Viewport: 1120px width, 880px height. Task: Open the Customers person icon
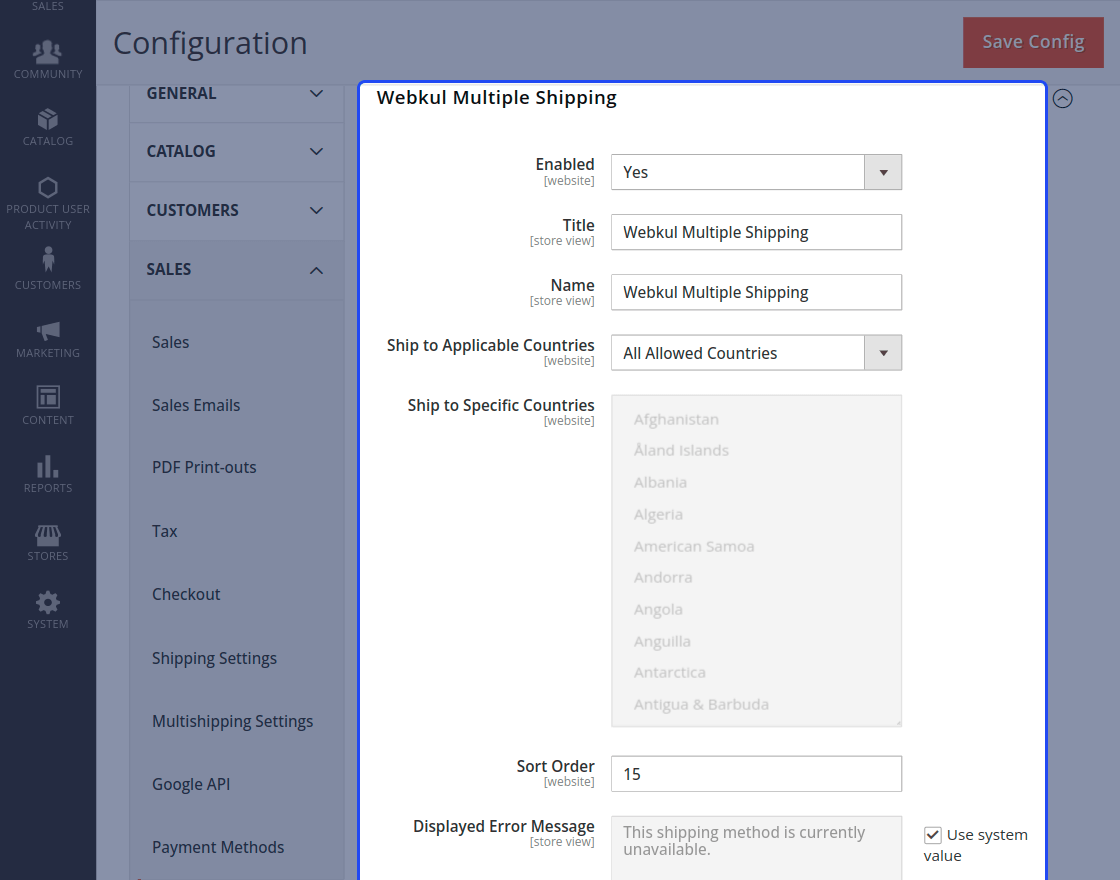[48, 259]
